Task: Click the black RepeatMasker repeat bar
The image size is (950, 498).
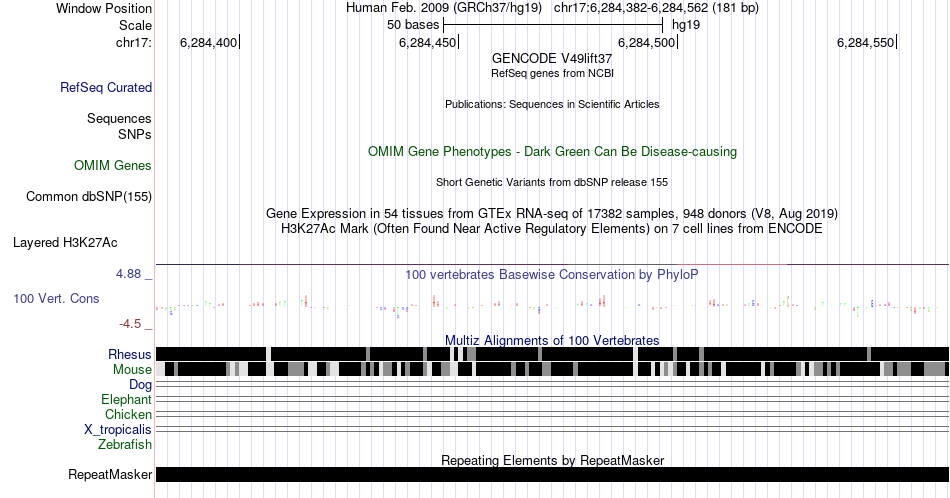Action: point(552,474)
